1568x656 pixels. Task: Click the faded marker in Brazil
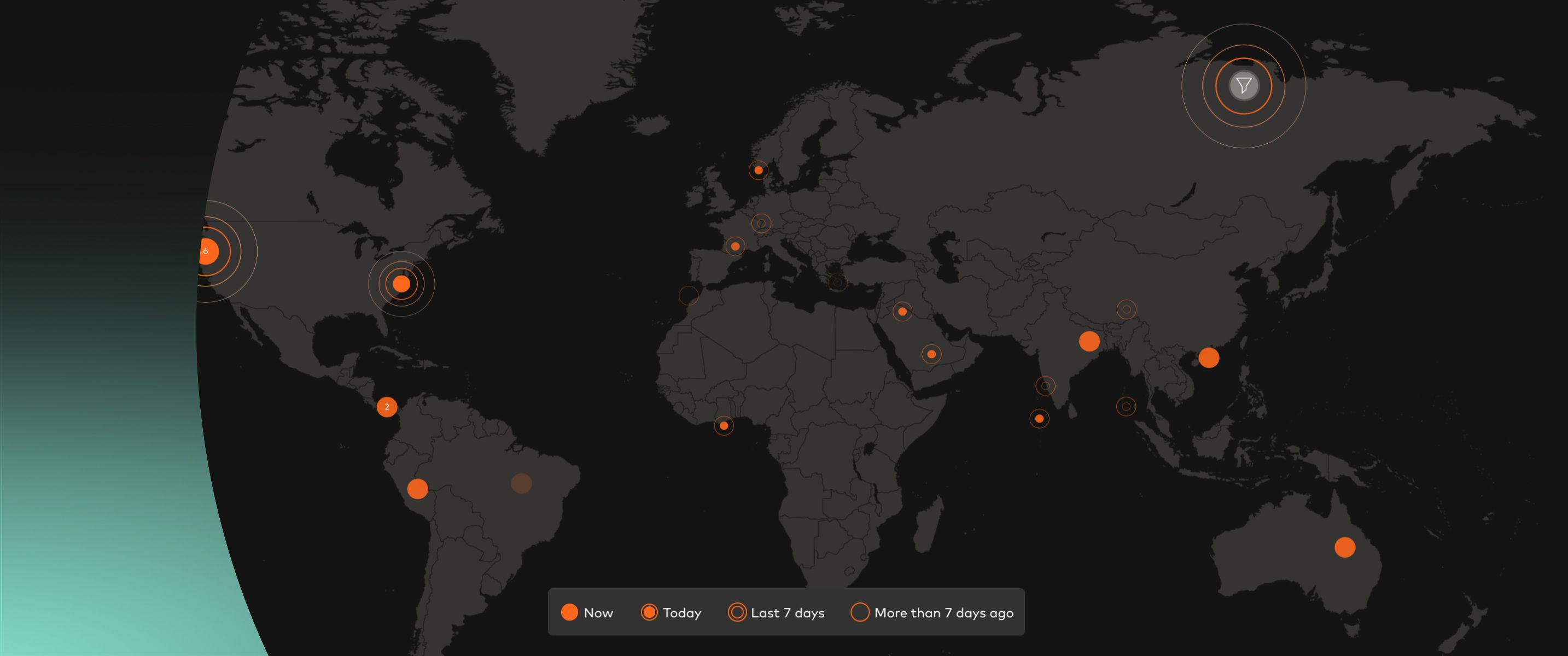click(521, 483)
